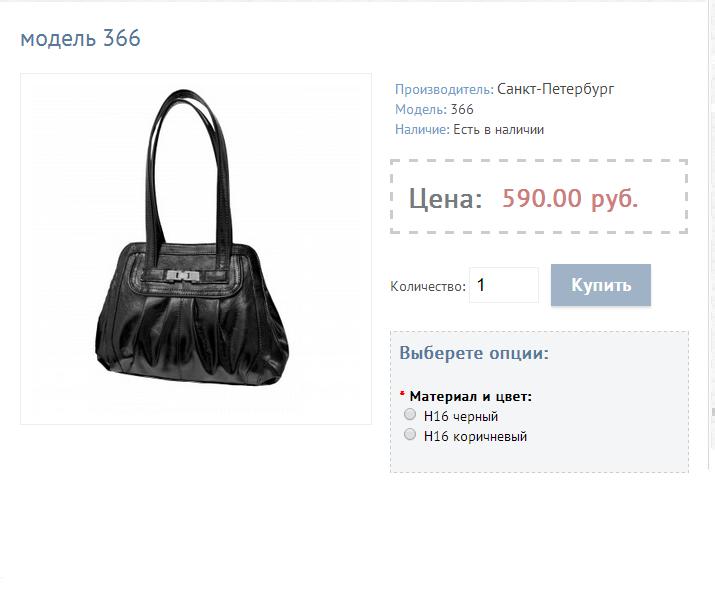The width and height of the screenshot is (715, 603).
Task: Click the Модель: 366 text
Action: click(434, 109)
